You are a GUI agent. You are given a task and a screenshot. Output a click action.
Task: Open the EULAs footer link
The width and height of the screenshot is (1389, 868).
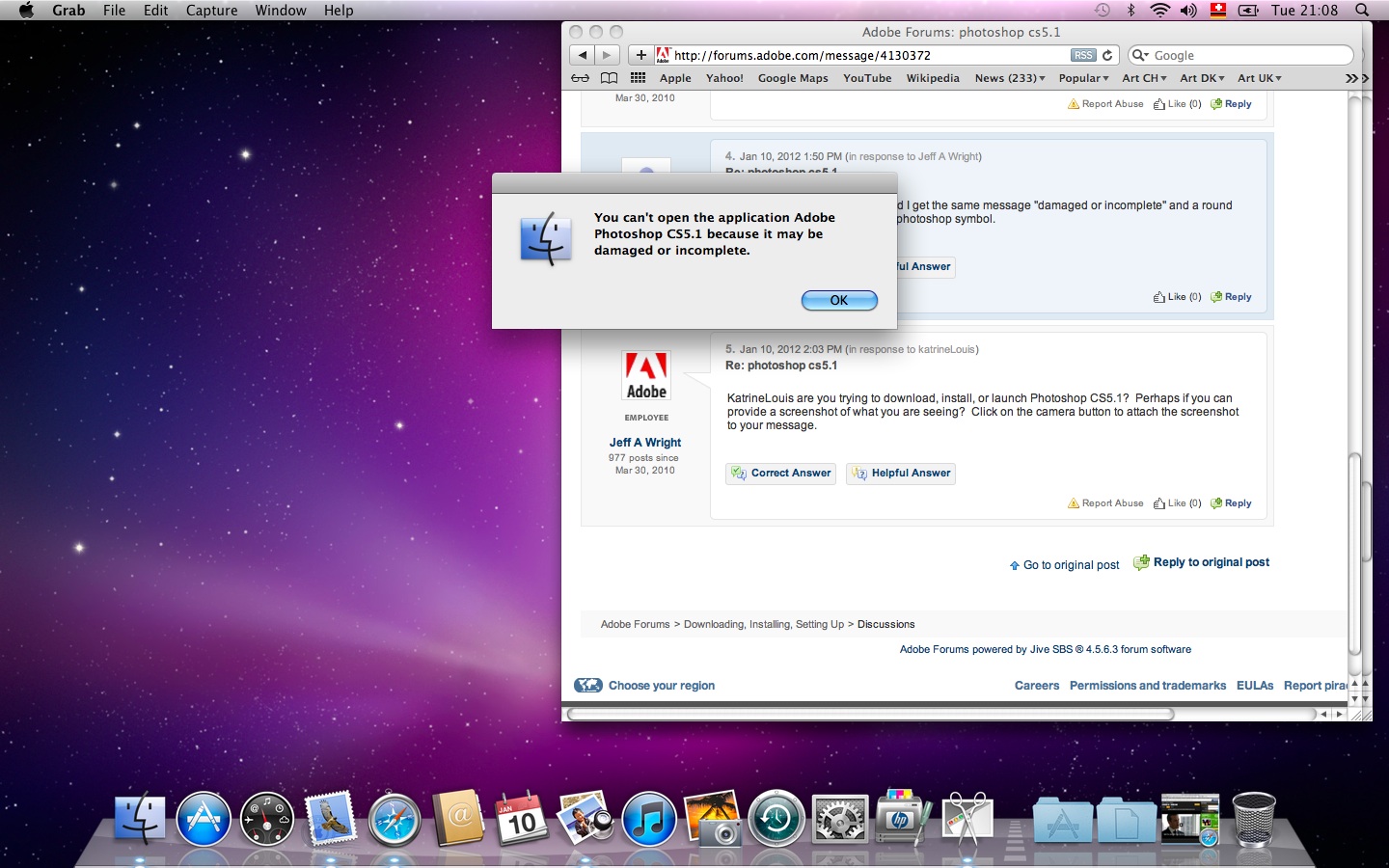pyautogui.click(x=1255, y=686)
